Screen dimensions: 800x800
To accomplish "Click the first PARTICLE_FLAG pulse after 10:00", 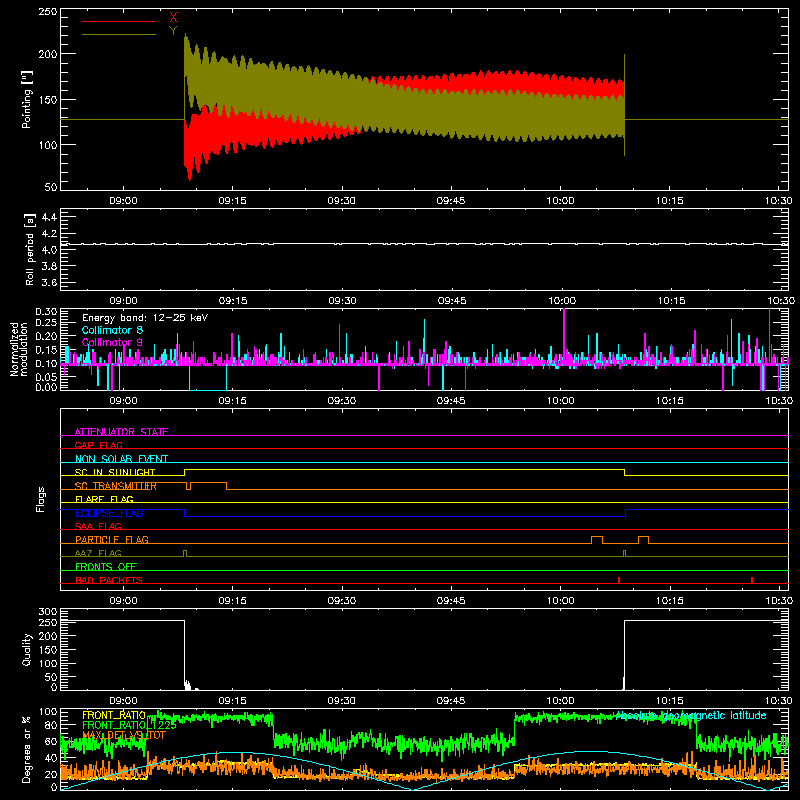I will [597, 540].
